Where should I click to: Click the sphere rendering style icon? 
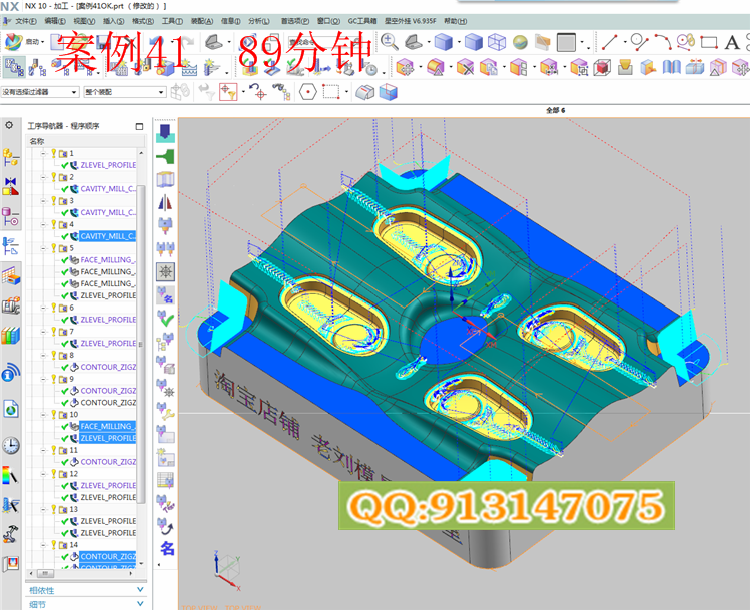520,42
